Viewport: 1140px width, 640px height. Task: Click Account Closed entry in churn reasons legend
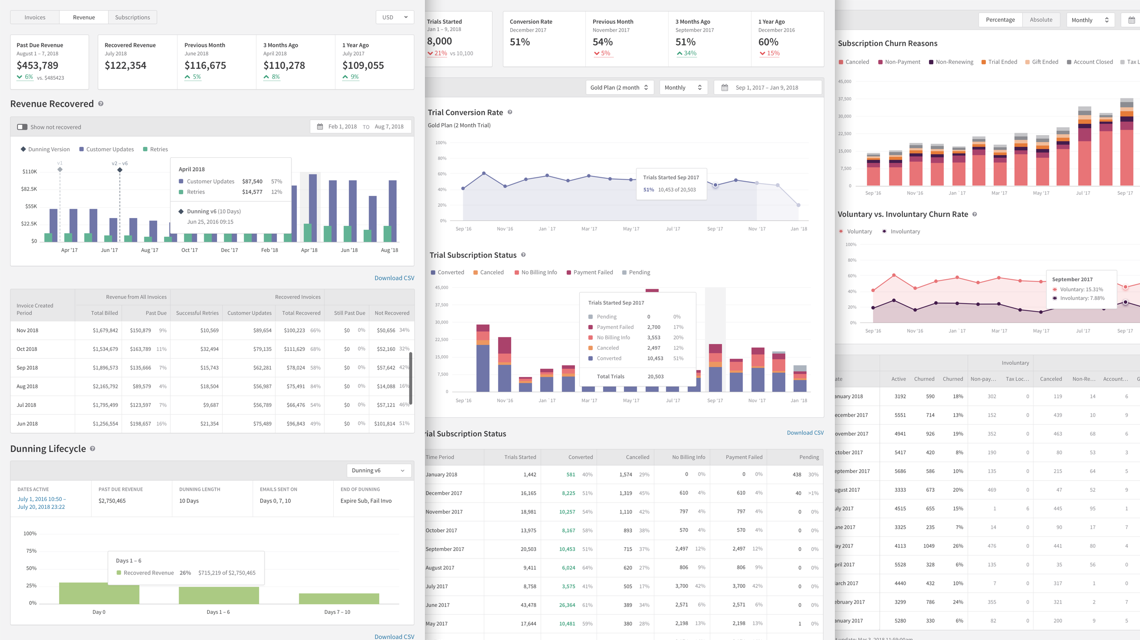(1090, 62)
